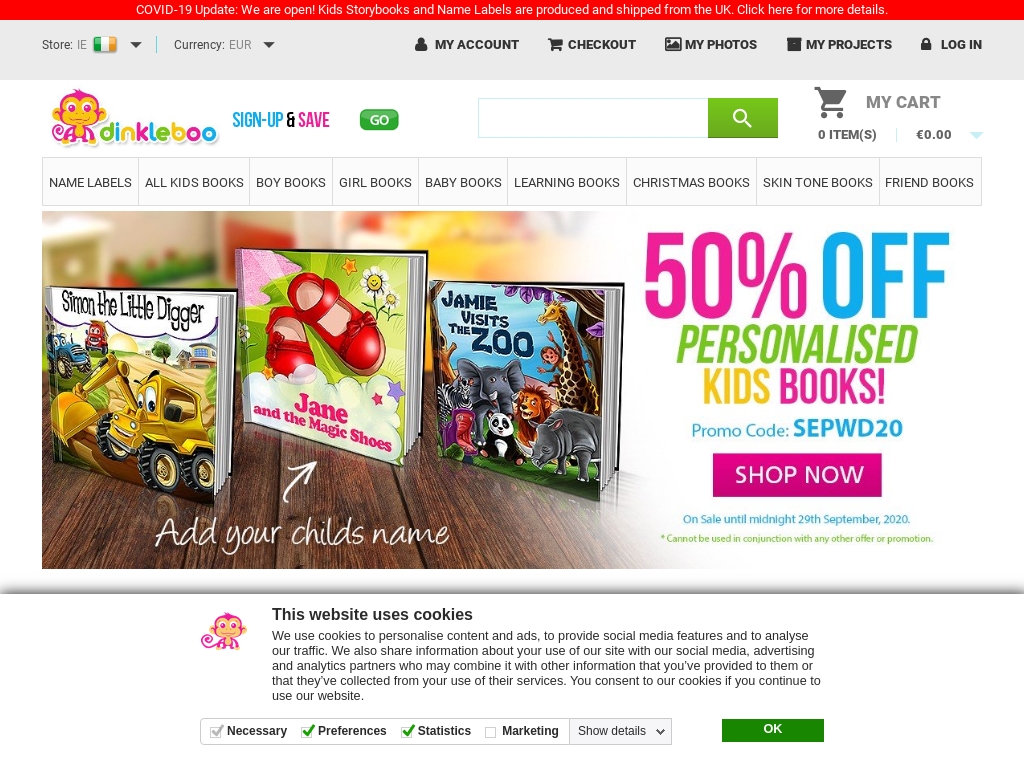Uncheck the Preferences cookies checkbox
This screenshot has height=768, width=1024.
tap(308, 731)
